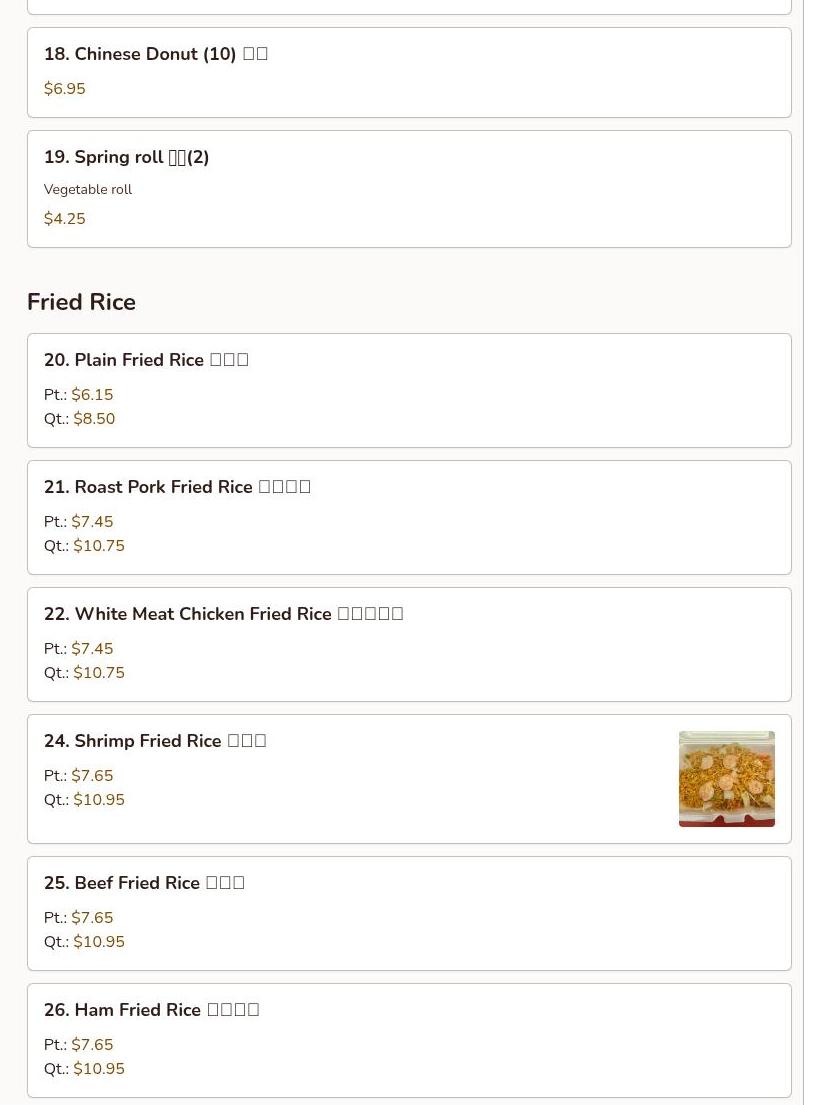
Task: Open 21. Roast Pork Fried Rice
Action: pyautogui.click(x=177, y=487)
